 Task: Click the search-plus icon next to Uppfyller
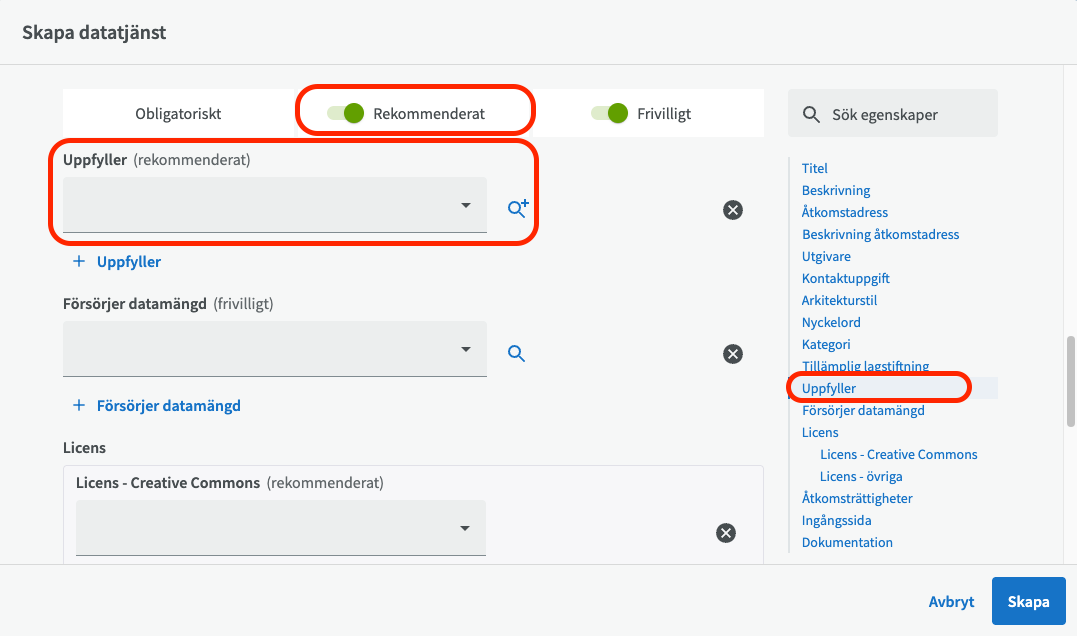(517, 208)
